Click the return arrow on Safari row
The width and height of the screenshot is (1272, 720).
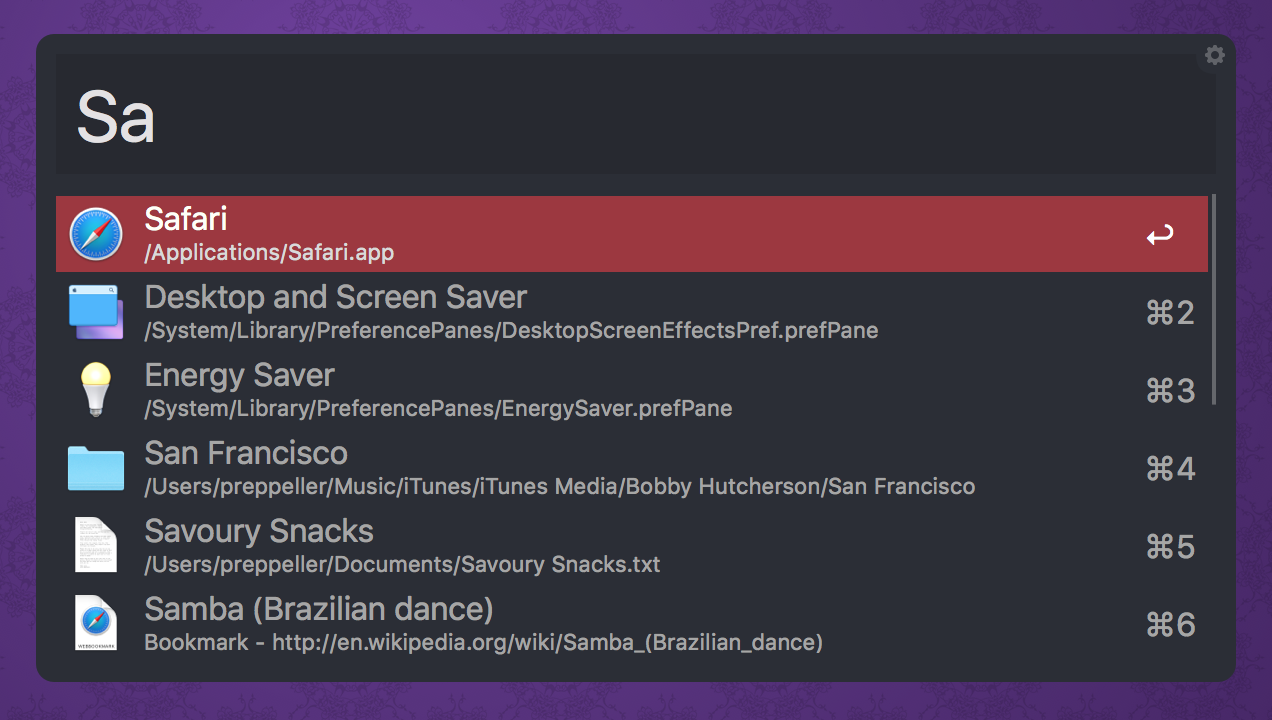click(1160, 236)
